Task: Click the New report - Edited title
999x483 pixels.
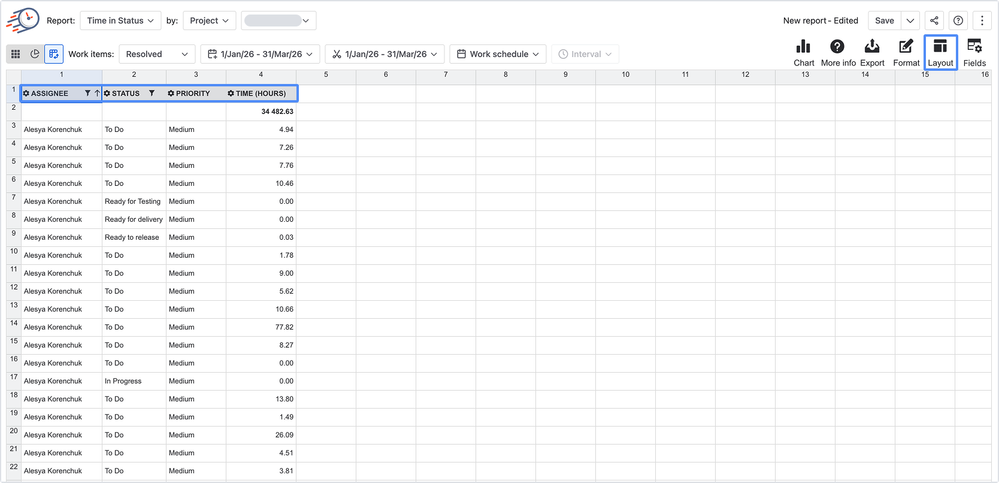Action: [821, 21]
